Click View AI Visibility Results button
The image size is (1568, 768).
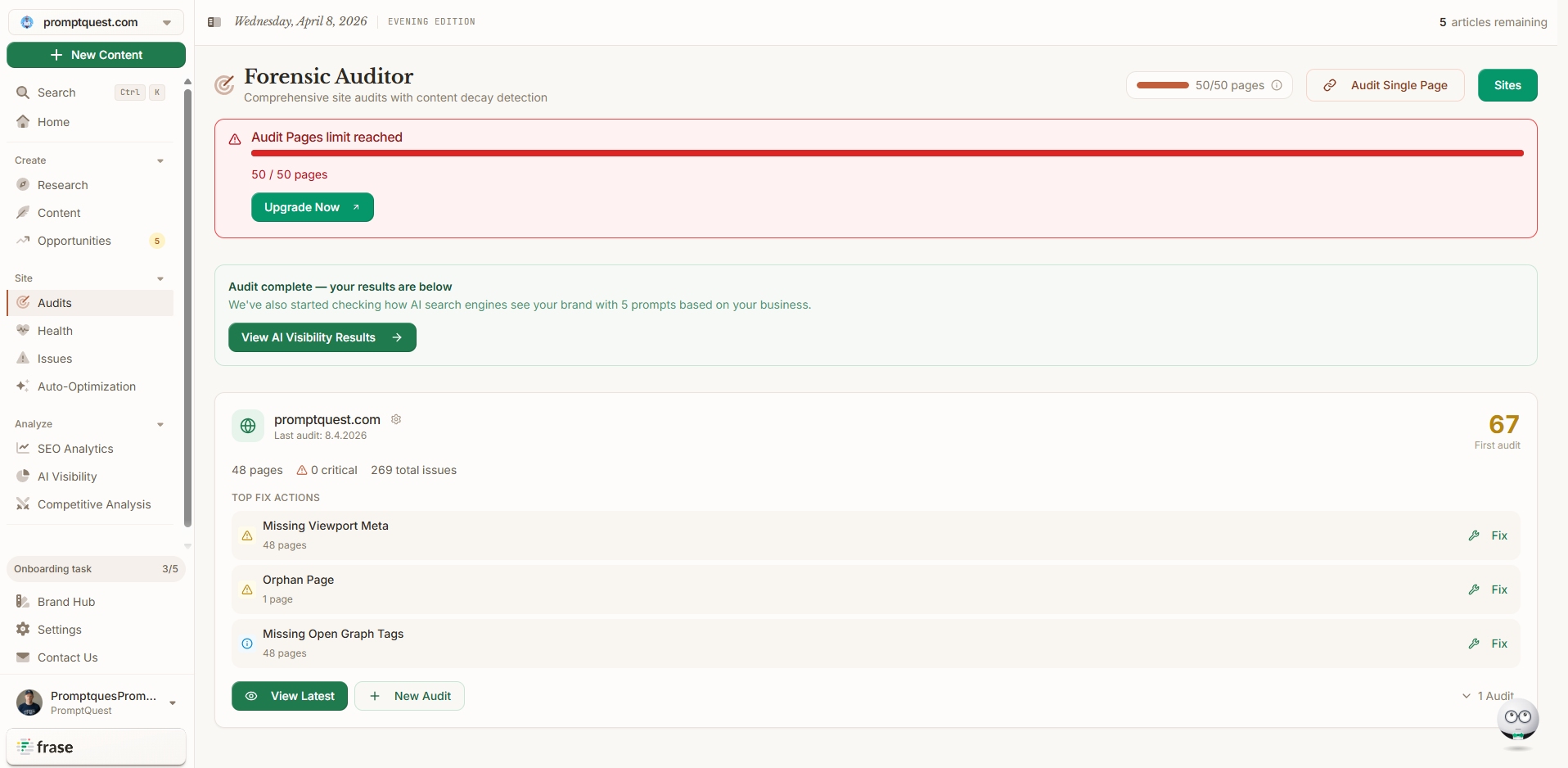pos(322,337)
